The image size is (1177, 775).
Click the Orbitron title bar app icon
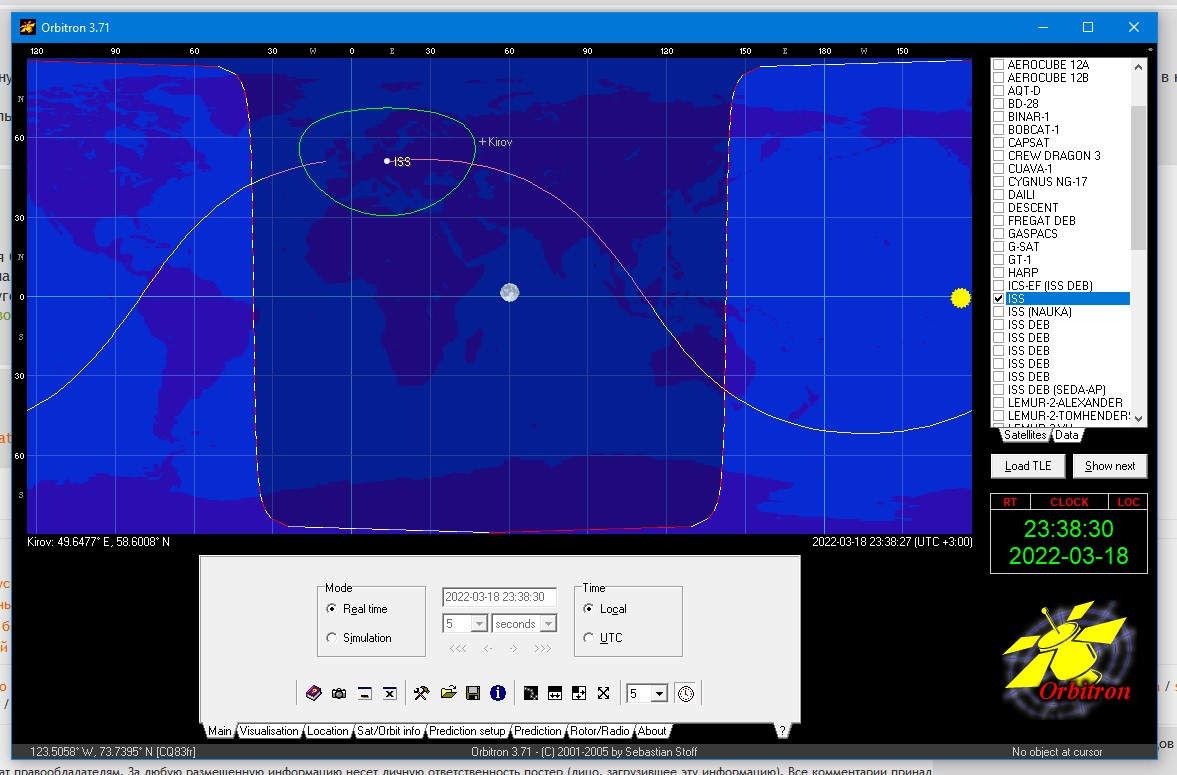[x=28, y=27]
